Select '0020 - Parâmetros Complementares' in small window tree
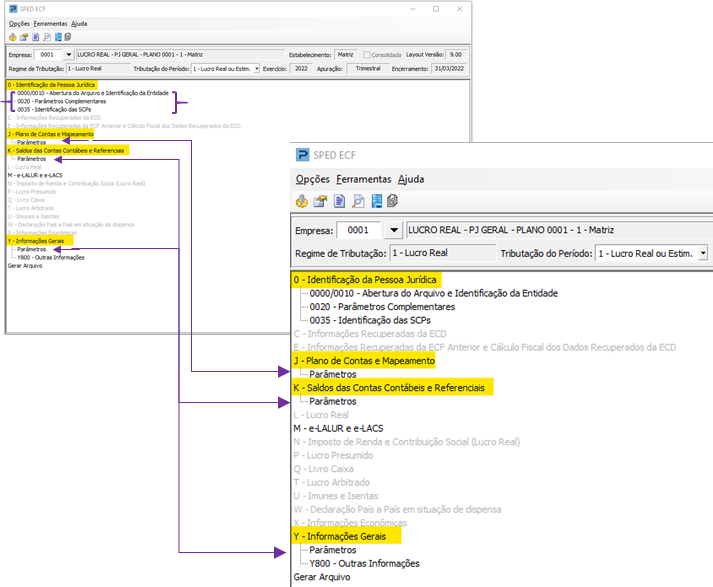713x587 pixels. [61, 101]
